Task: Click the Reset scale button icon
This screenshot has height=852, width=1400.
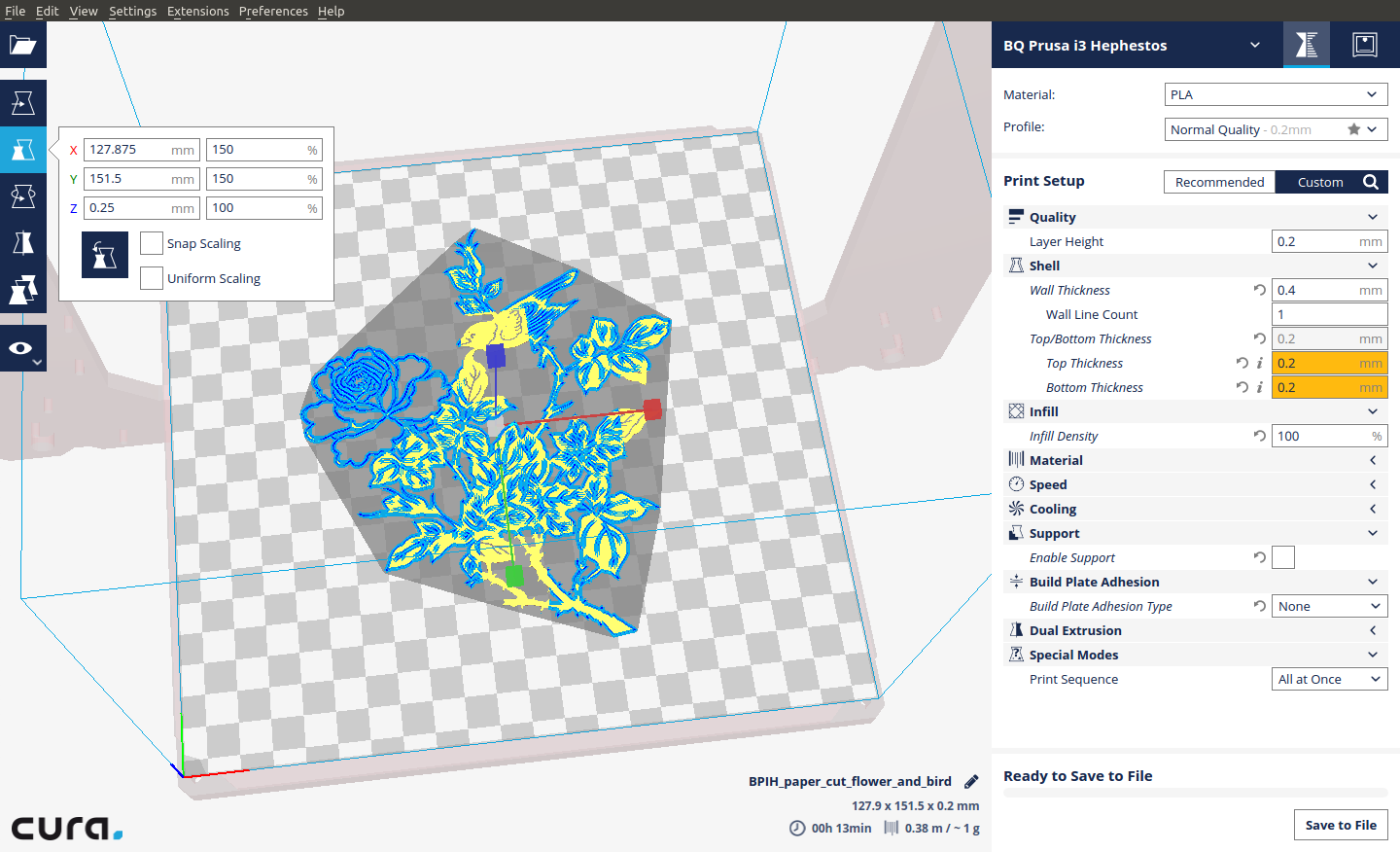Action: 105,255
